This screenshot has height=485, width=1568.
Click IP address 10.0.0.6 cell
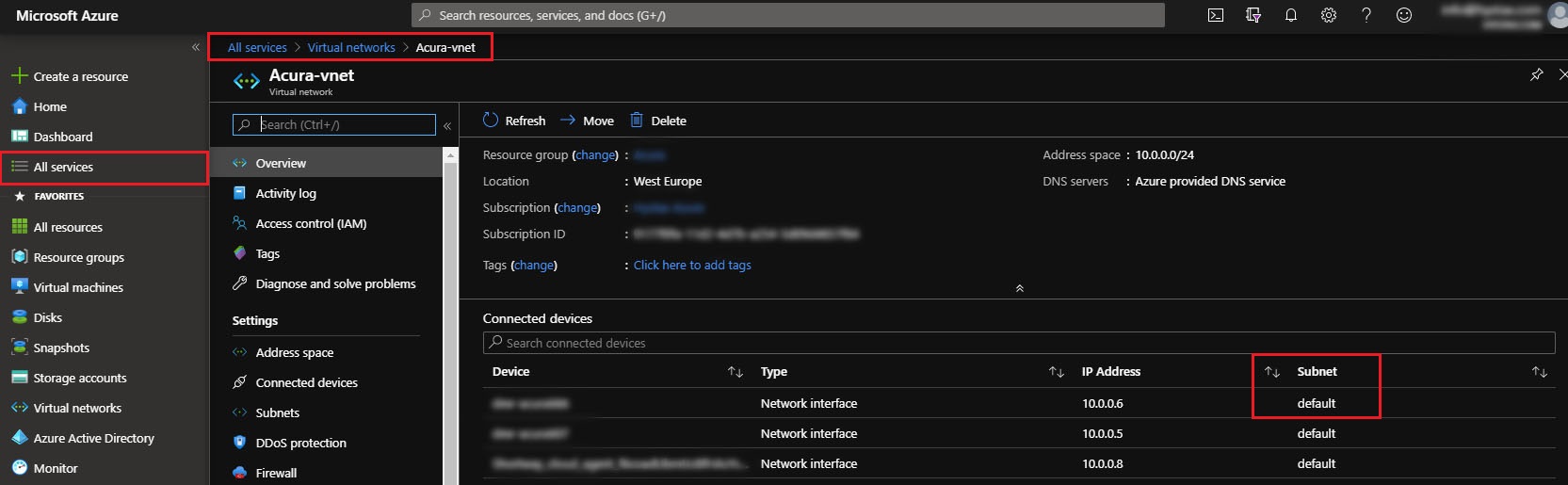click(x=1103, y=403)
